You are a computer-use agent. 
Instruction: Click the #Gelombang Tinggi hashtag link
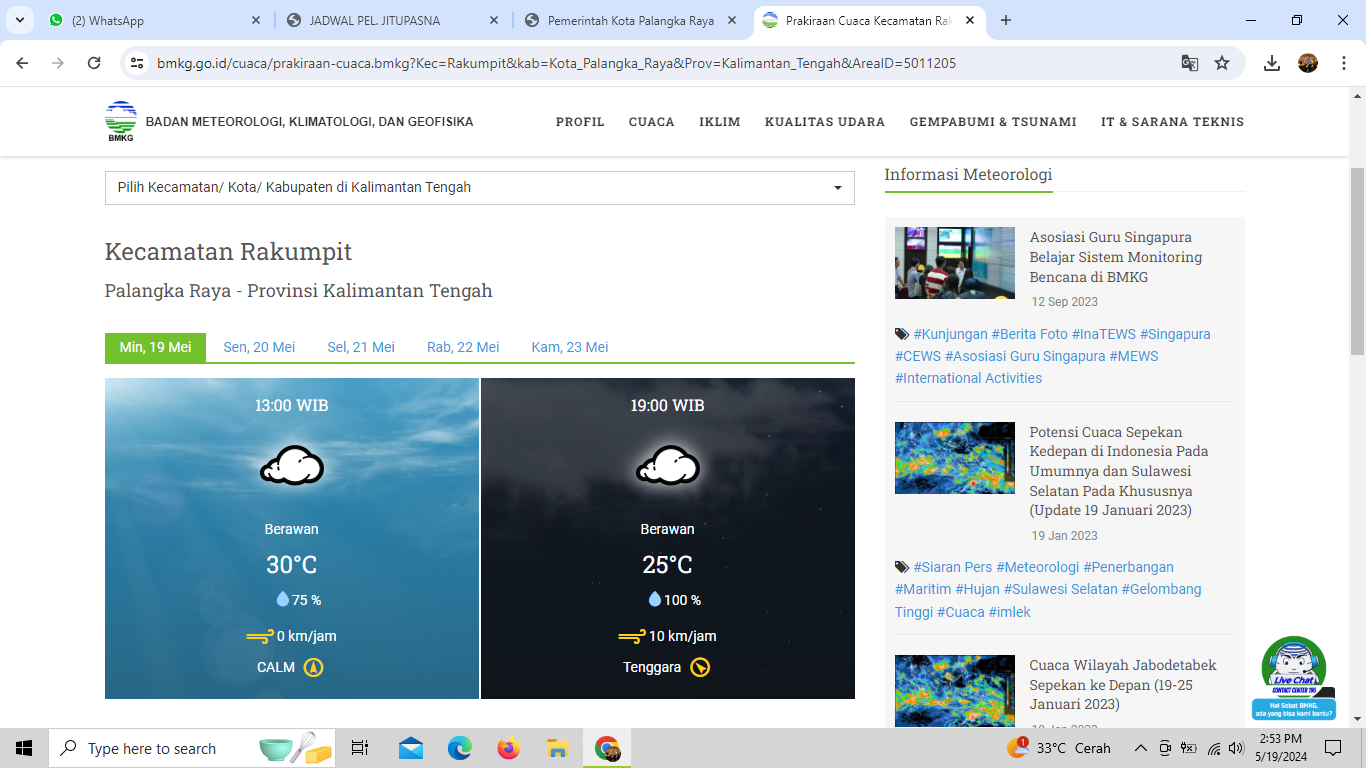coord(1048,600)
